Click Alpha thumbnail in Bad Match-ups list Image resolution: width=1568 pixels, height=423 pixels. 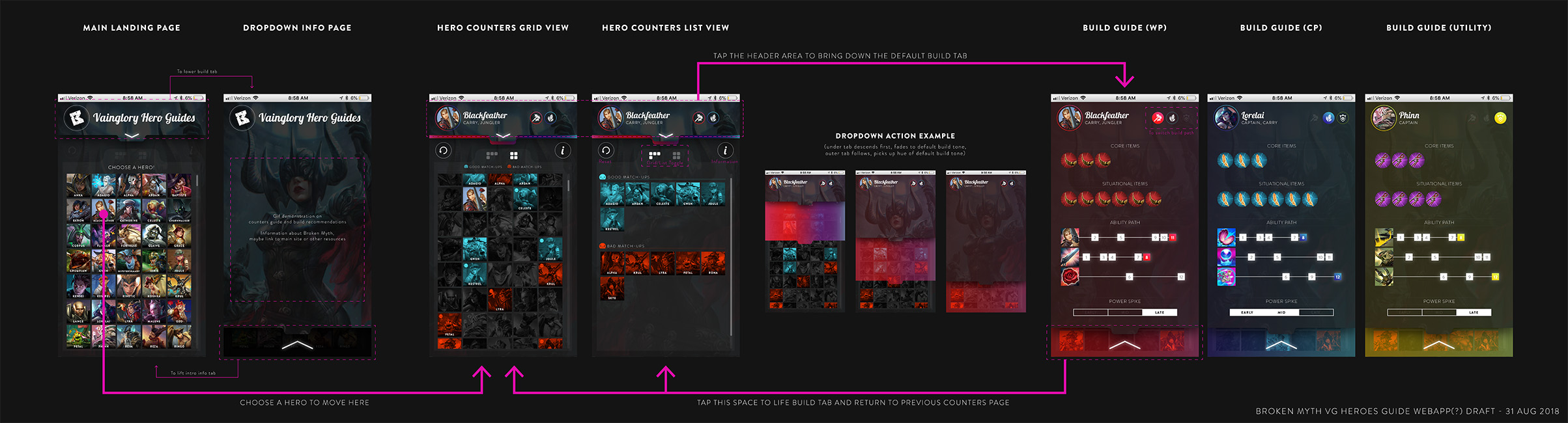pos(612,264)
